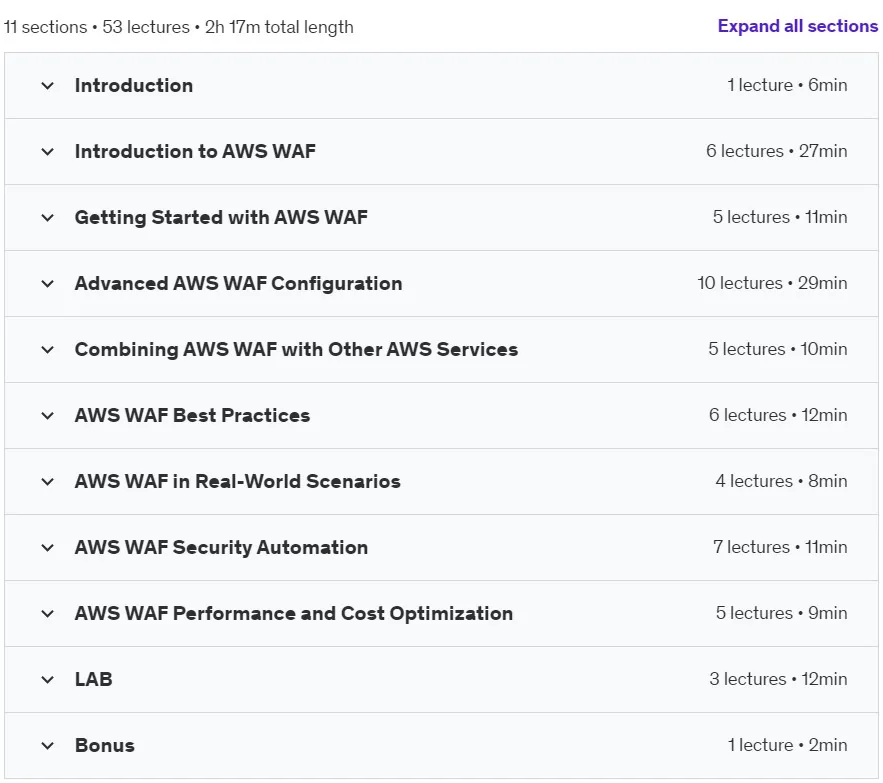Screen dimensions: 883x783
Task: Open the Introduction to AWS WAF title
Action: pos(195,152)
